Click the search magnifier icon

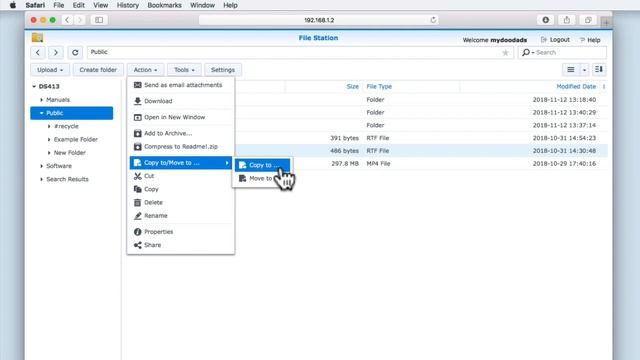coord(526,52)
